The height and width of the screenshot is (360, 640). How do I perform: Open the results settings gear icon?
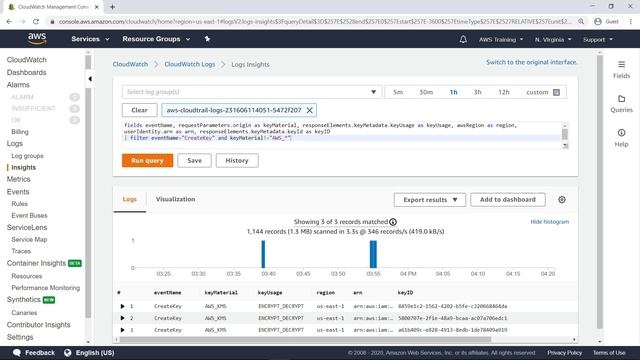pos(562,200)
